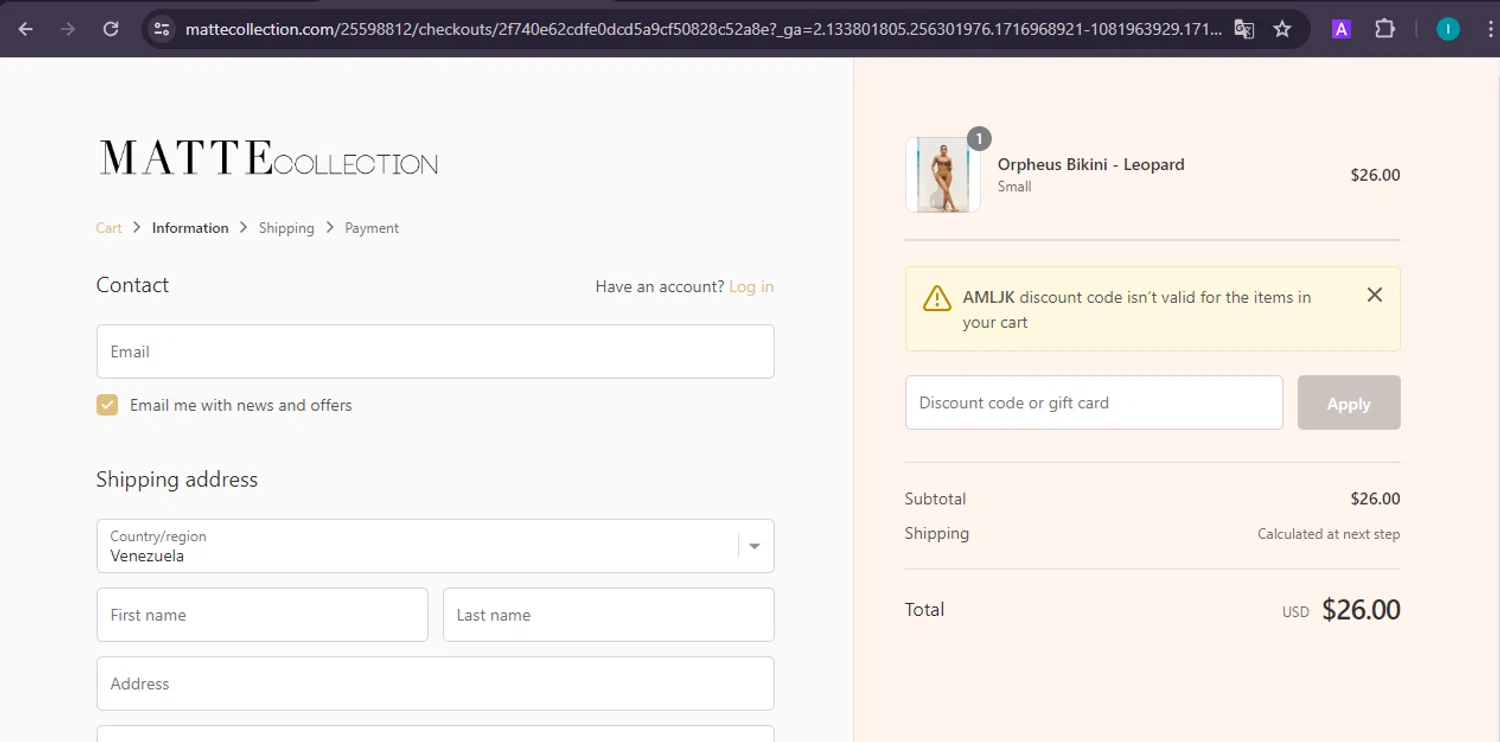Open the Chrome three-dot menu

(1490, 29)
